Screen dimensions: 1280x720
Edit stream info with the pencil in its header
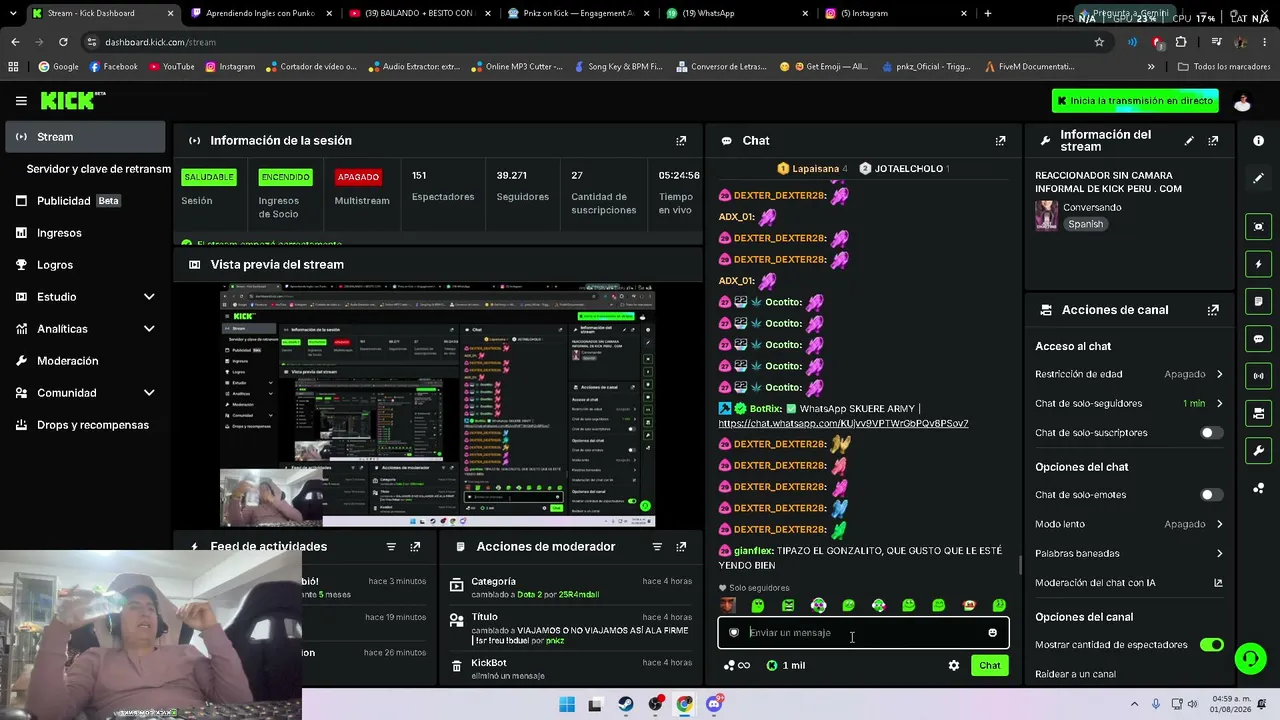coord(1189,141)
